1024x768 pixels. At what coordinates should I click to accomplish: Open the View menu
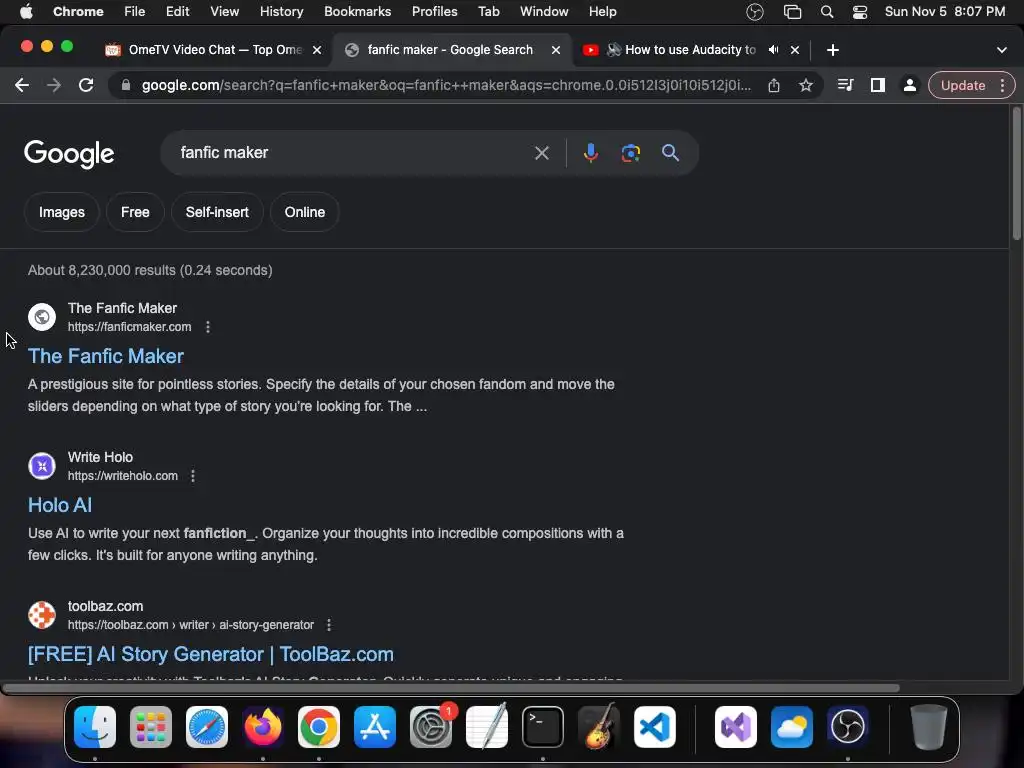(225, 11)
